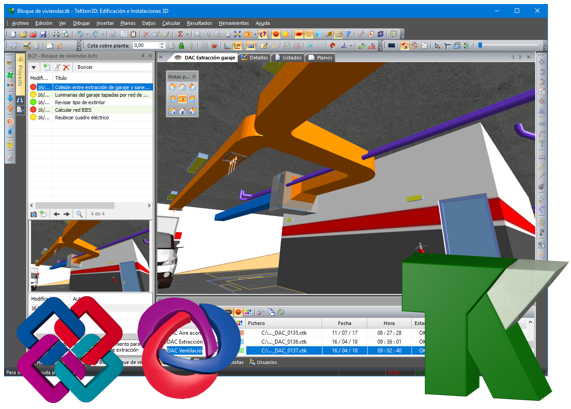The width and height of the screenshot is (571, 409).
Task: Select the DAC Extracción garaje tab
Action: (x=205, y=58)
